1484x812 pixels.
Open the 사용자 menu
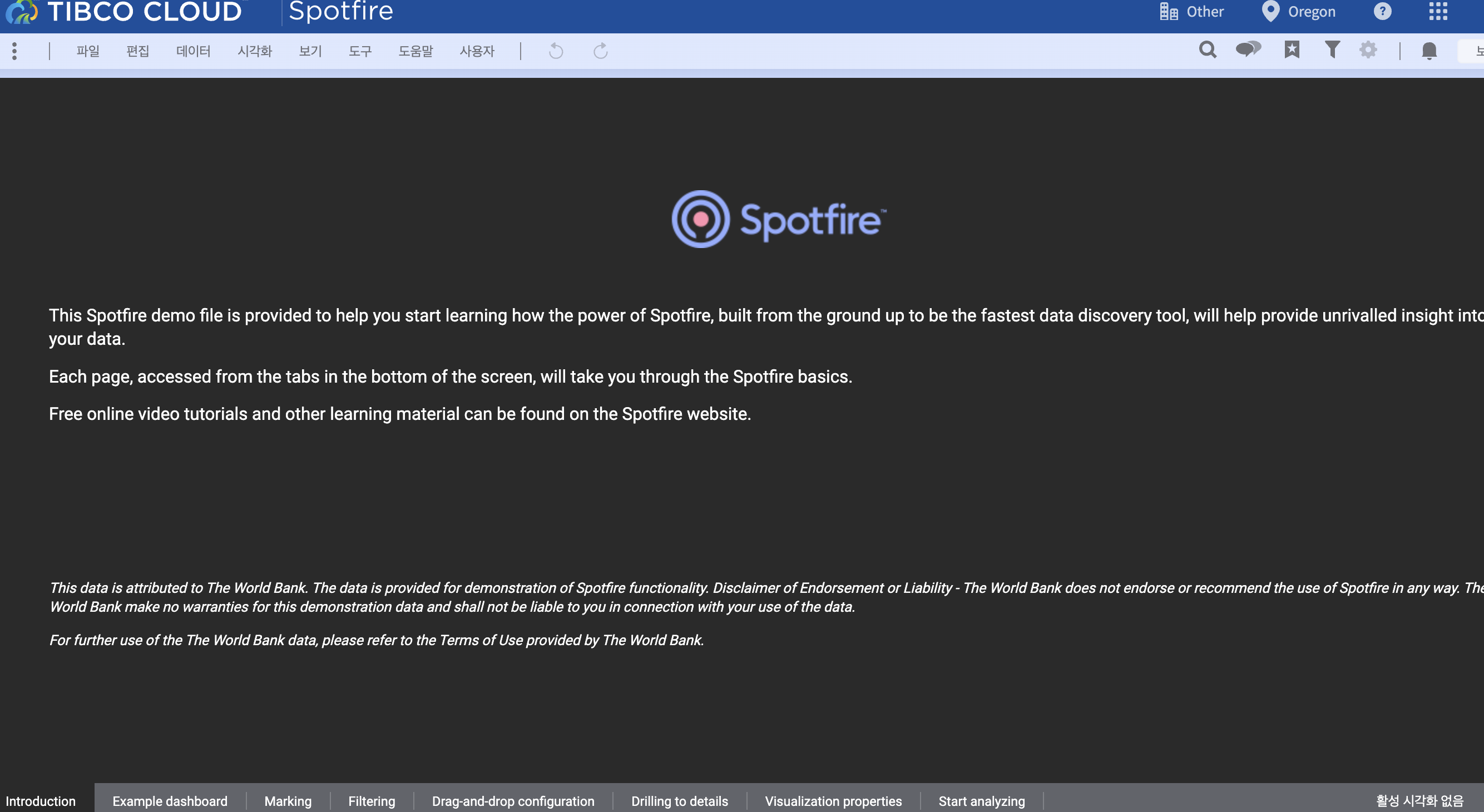[x=477, y=51]
